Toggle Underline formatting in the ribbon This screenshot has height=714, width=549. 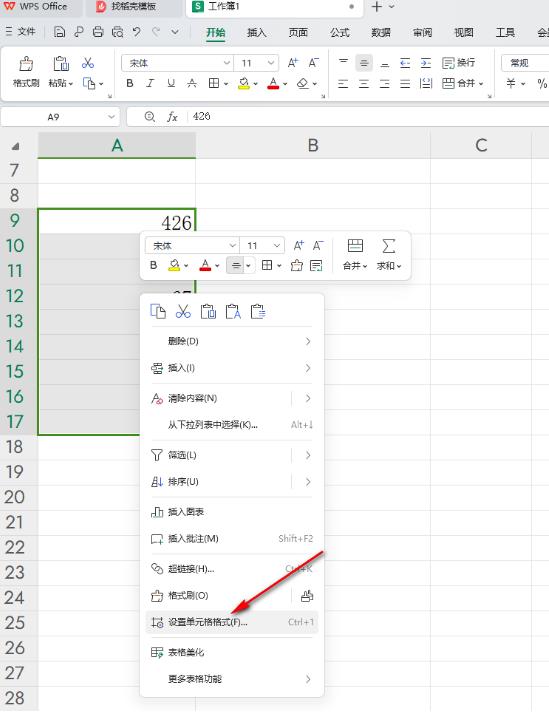click(171, 83)
